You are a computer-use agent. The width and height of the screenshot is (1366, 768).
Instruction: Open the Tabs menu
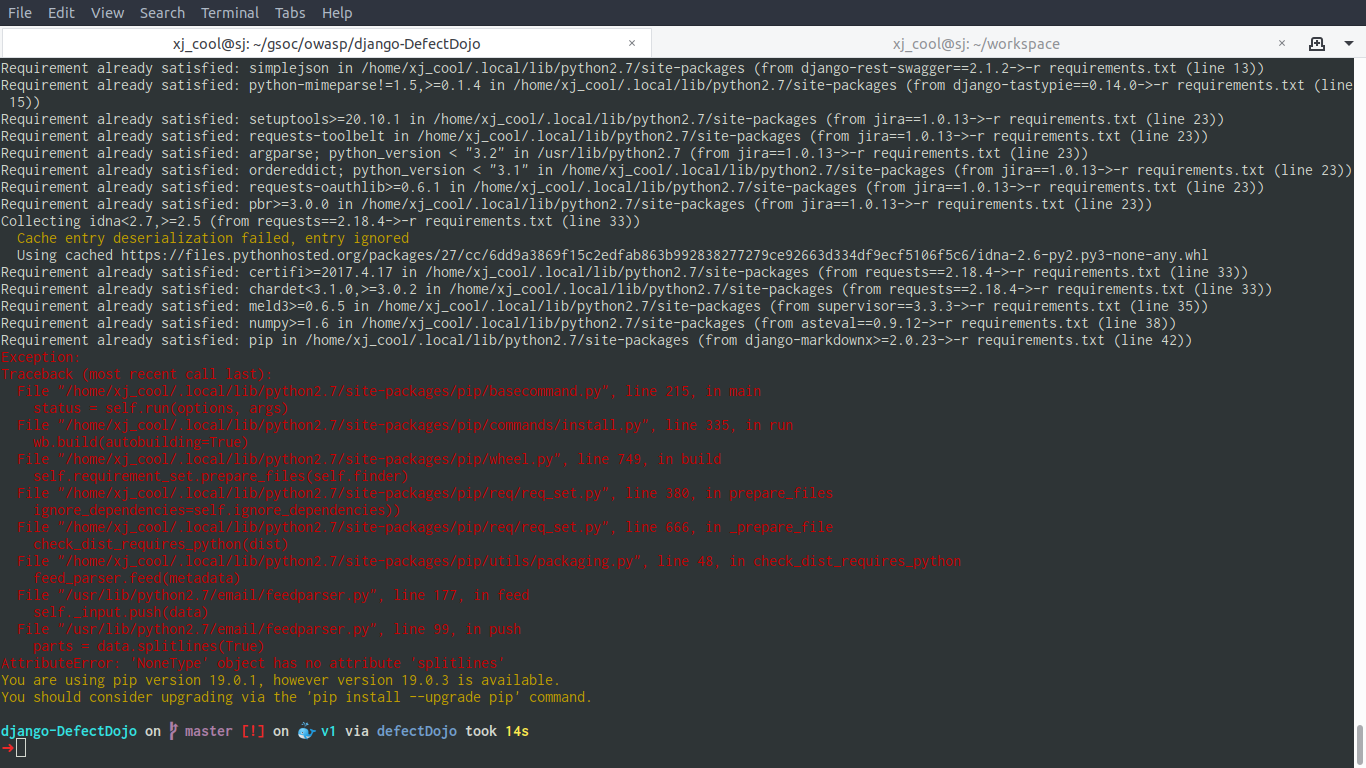290,12
